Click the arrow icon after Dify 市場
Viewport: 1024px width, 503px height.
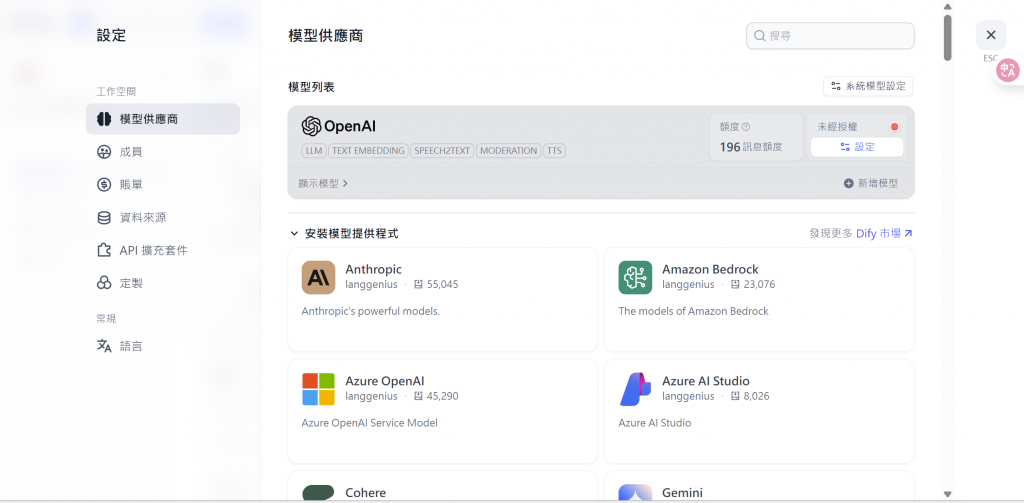pos(908,233)
